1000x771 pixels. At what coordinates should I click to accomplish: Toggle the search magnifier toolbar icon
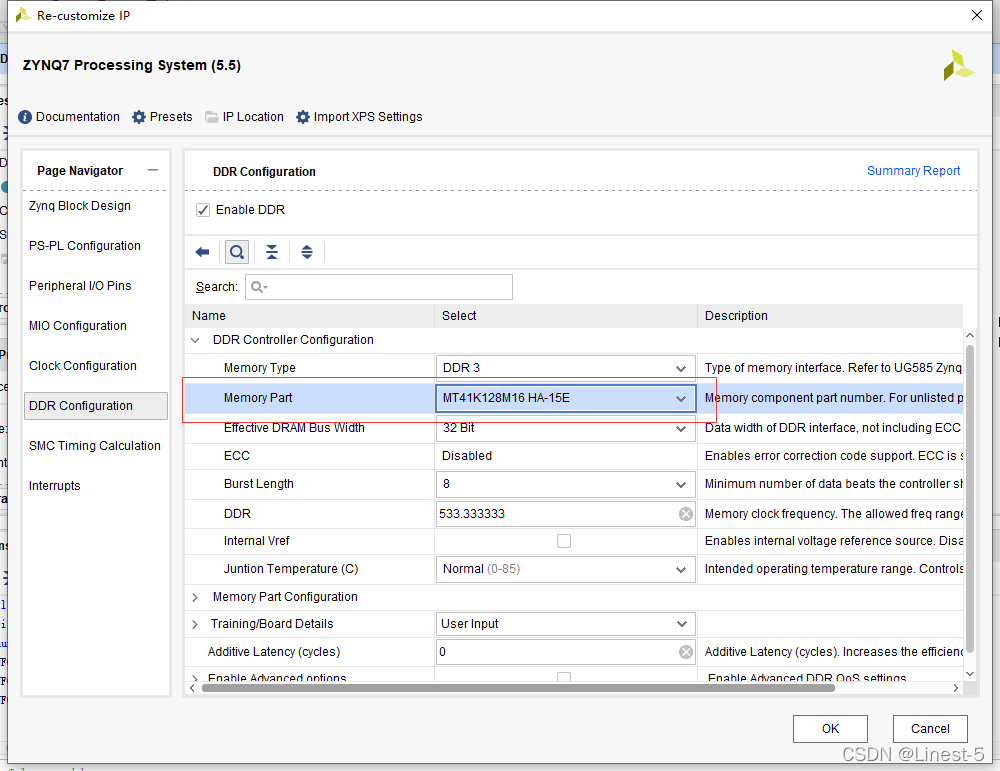237,252
